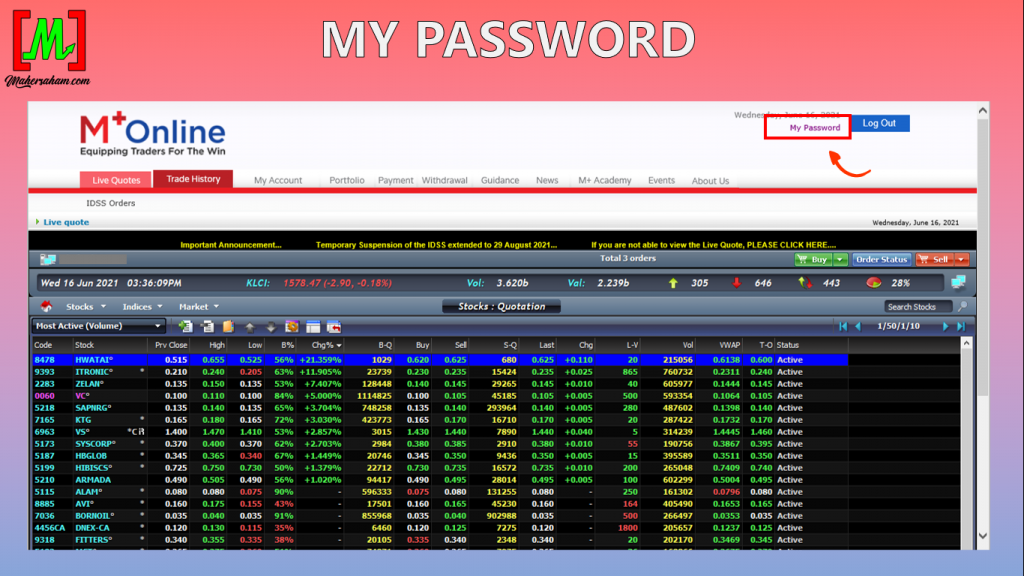This screenshot has height=576, width=1024.
Task: Open the My Password link
Action: pyautogui.click(x=814, y=128)
